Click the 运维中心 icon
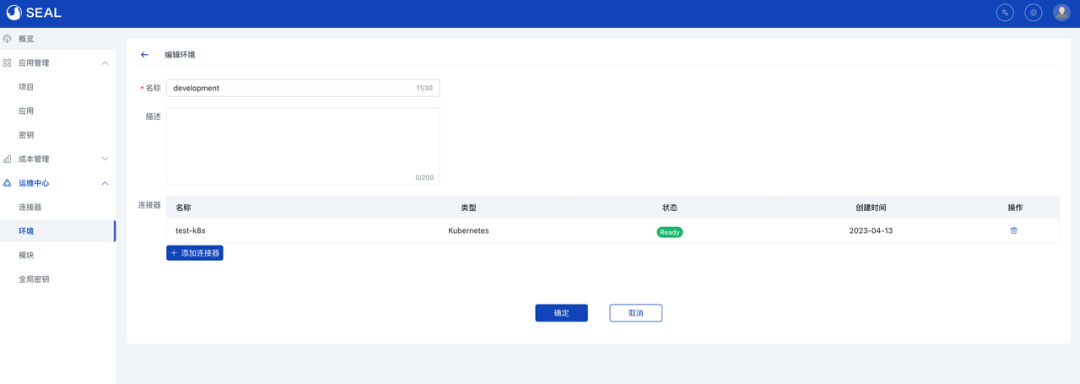1080x384 pixels. coord(7,183)
